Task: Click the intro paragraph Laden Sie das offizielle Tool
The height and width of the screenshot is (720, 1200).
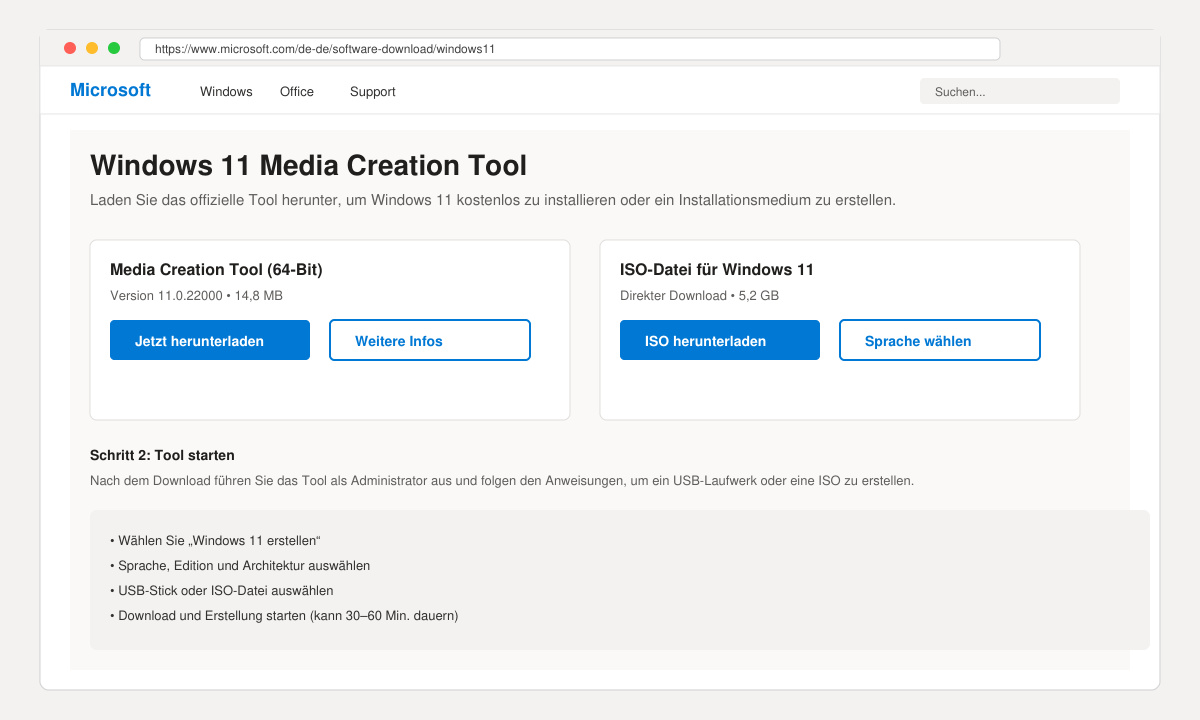Action: pos(493,200)
